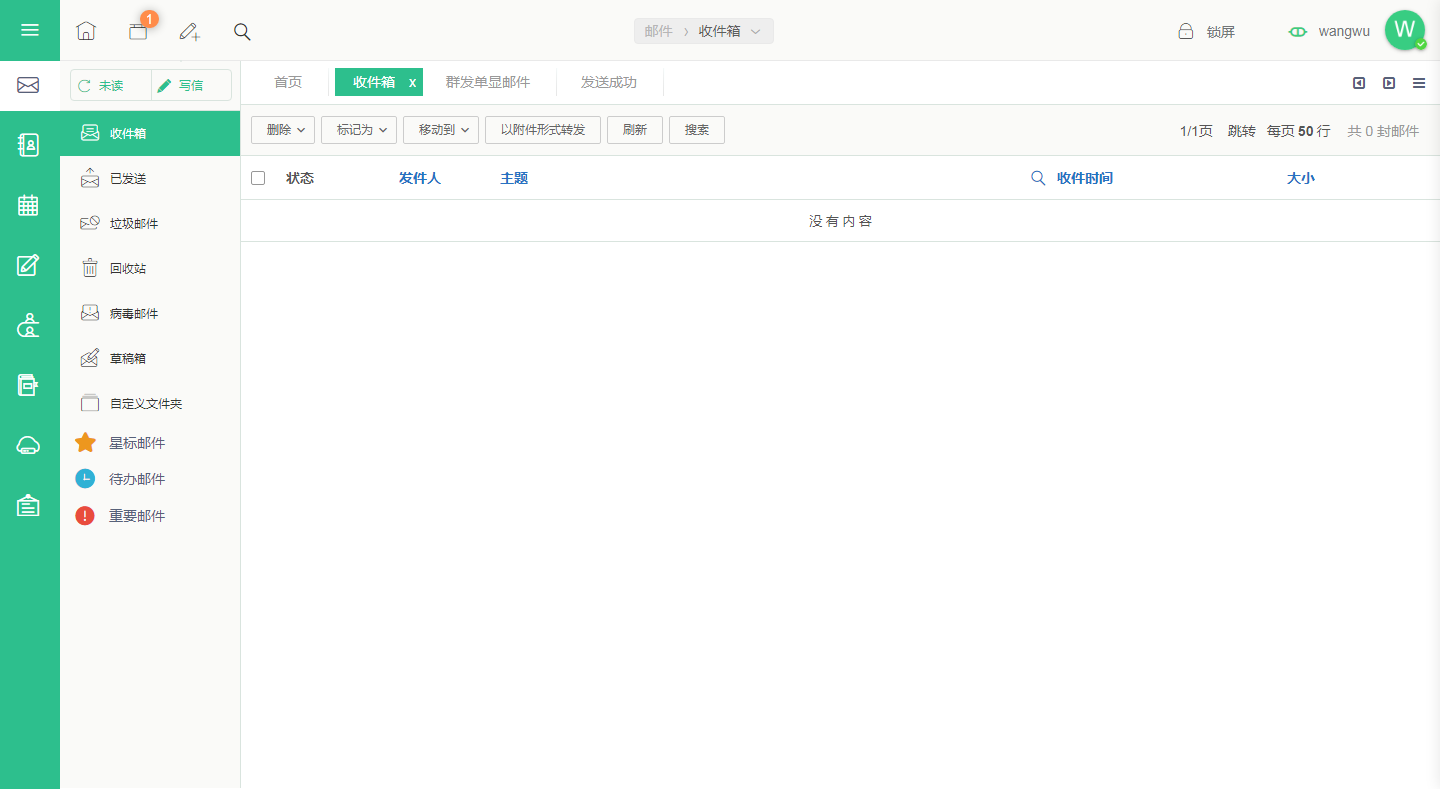Go to home via house icon
The width and height of the screenshot is (1440, 789).
[86, 31]
